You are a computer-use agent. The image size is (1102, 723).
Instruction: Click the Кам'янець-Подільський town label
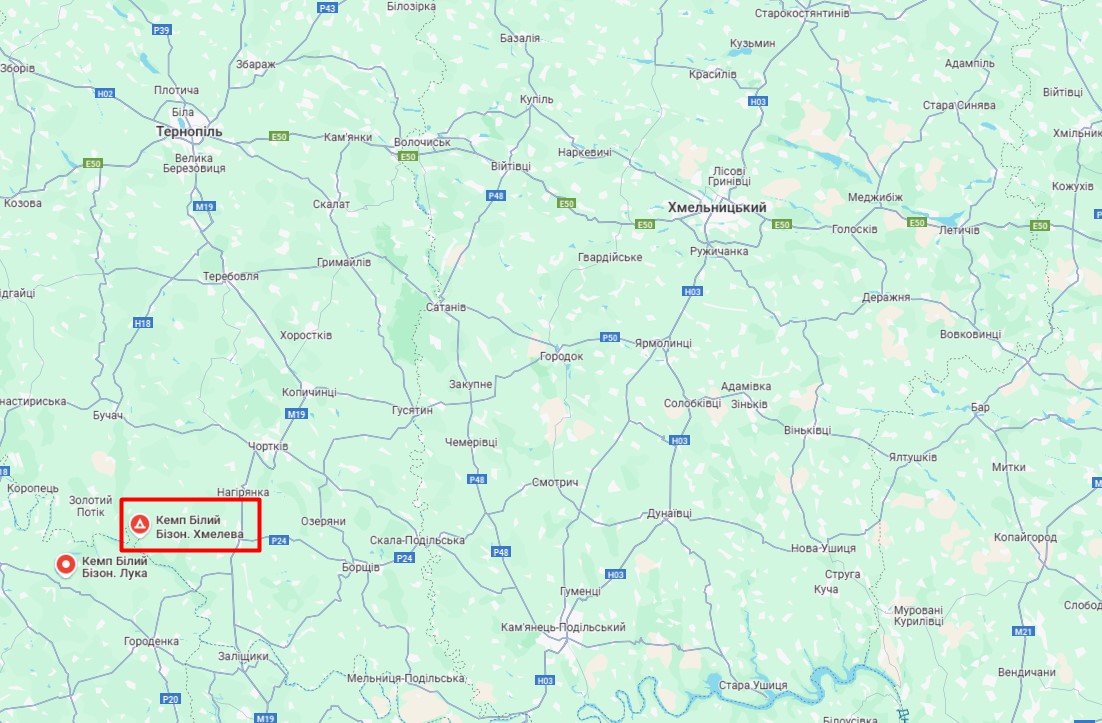click(x=563, y=627)
